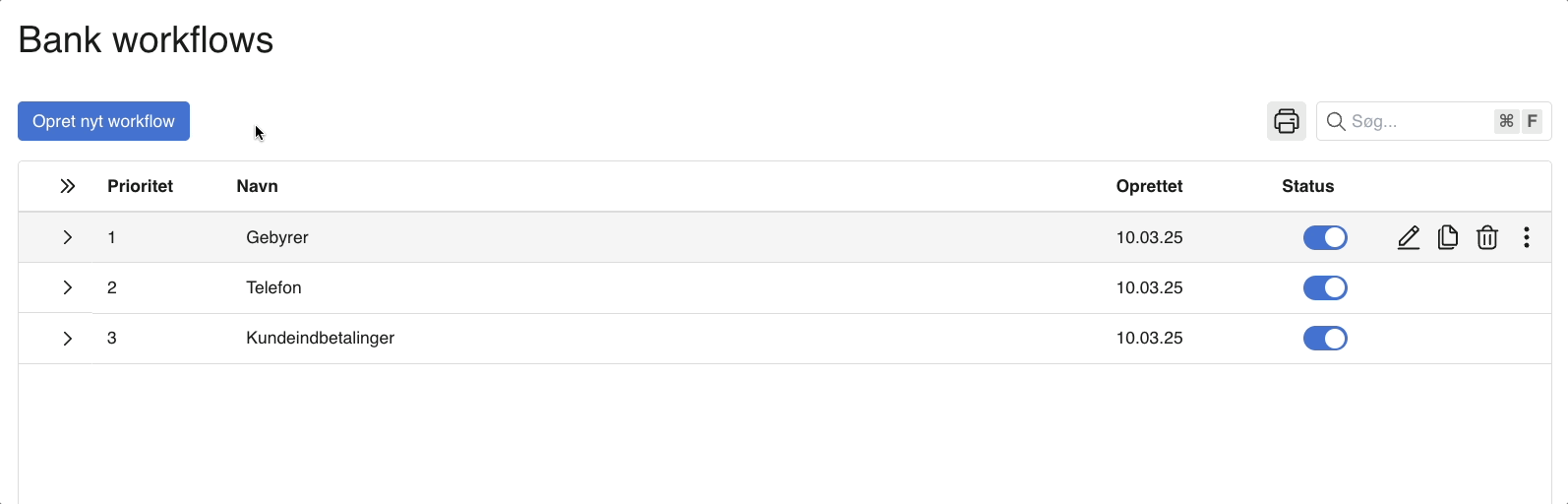Image resolution: width=1568 pixels, height=504 pixels.
Task: Expand the Gebyrer workflow row
Action: [67, 237]
